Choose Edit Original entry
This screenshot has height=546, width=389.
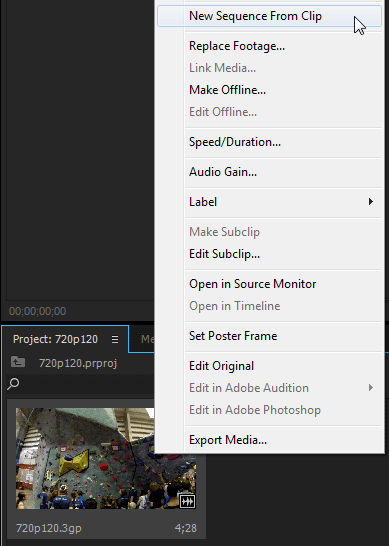(221, 366)
